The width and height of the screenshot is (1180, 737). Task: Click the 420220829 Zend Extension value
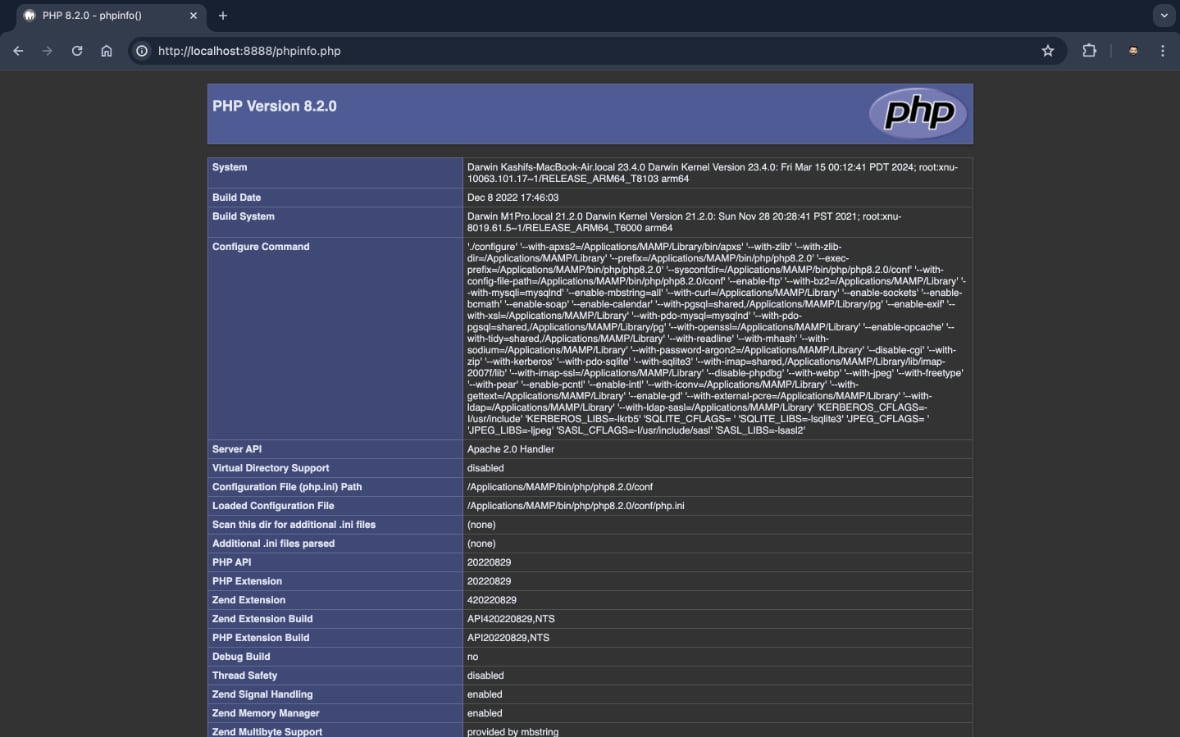tap(491, 599)
